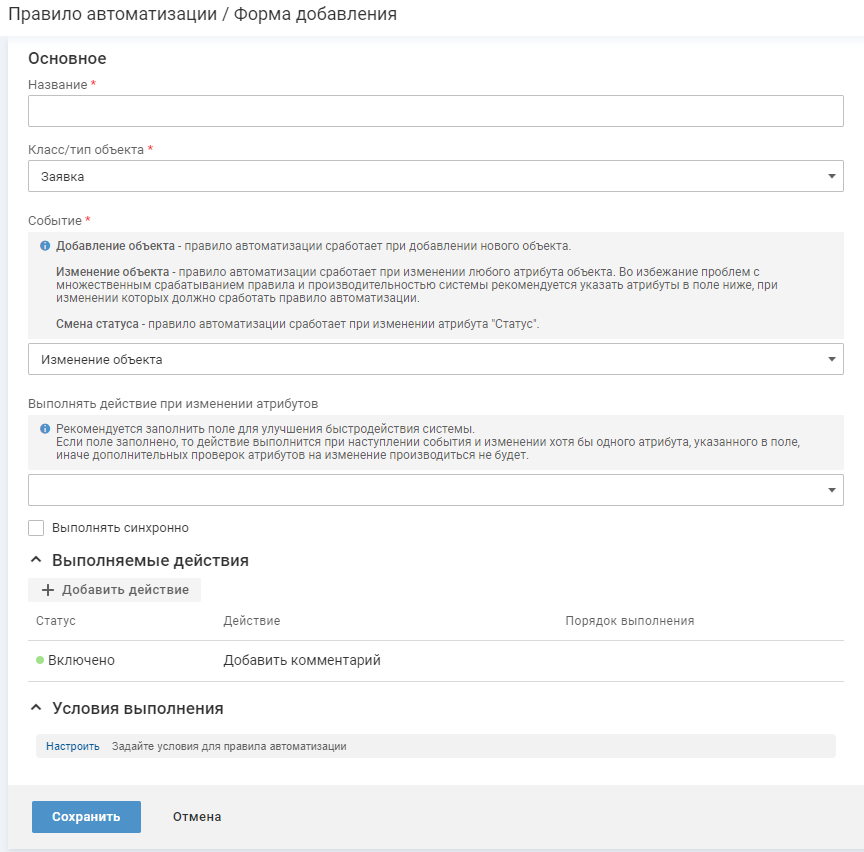
Task: Click the Добавить действие button
Action: tap(115, 590)
